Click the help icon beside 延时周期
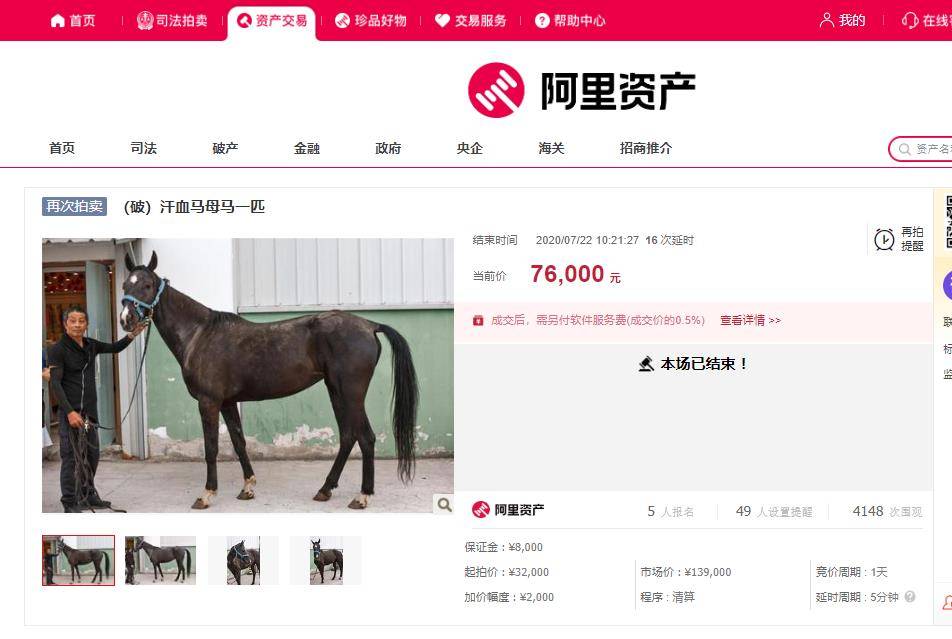Image resolution: width=952 pixels, height=639 pixels. tap(910, 596)
